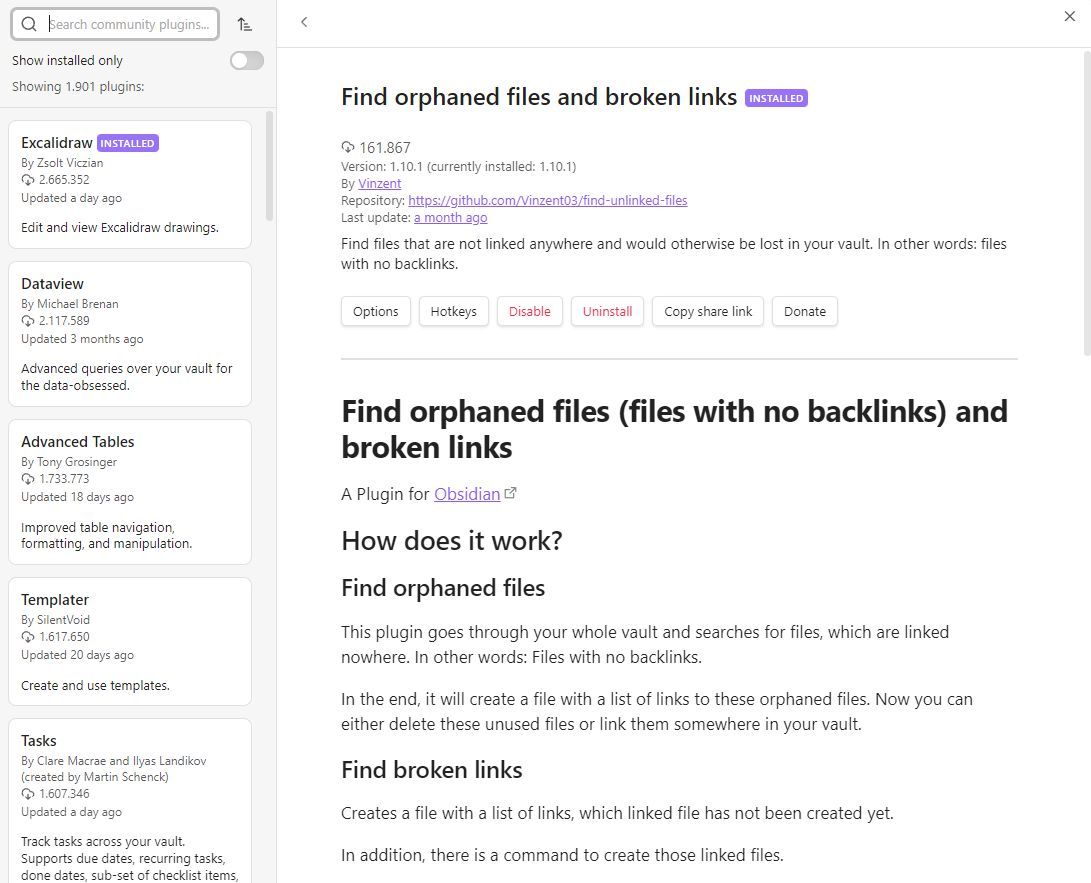Click the Dataview download count icon

coord(28,321)
